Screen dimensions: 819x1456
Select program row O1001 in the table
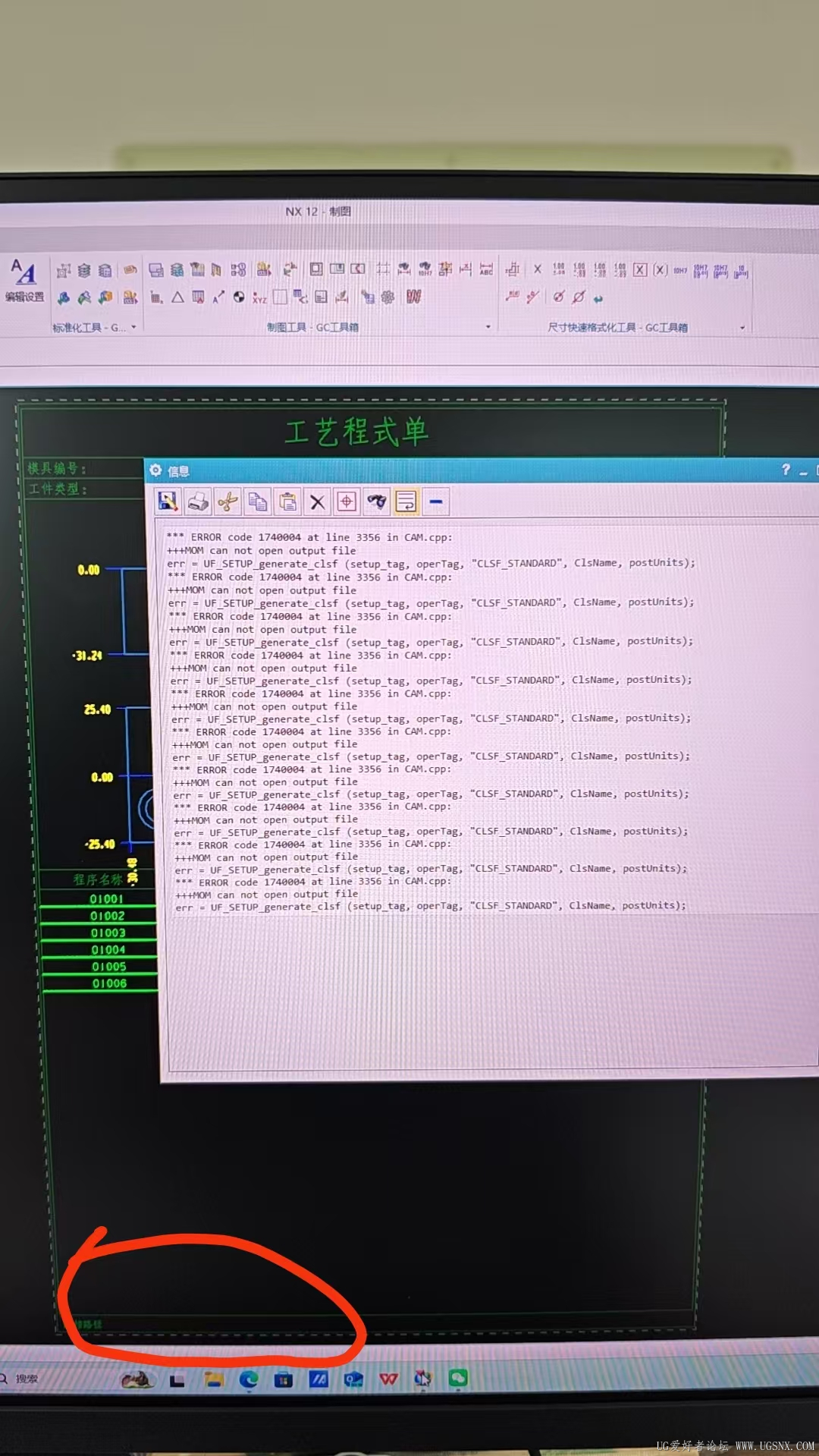(99, 899)
